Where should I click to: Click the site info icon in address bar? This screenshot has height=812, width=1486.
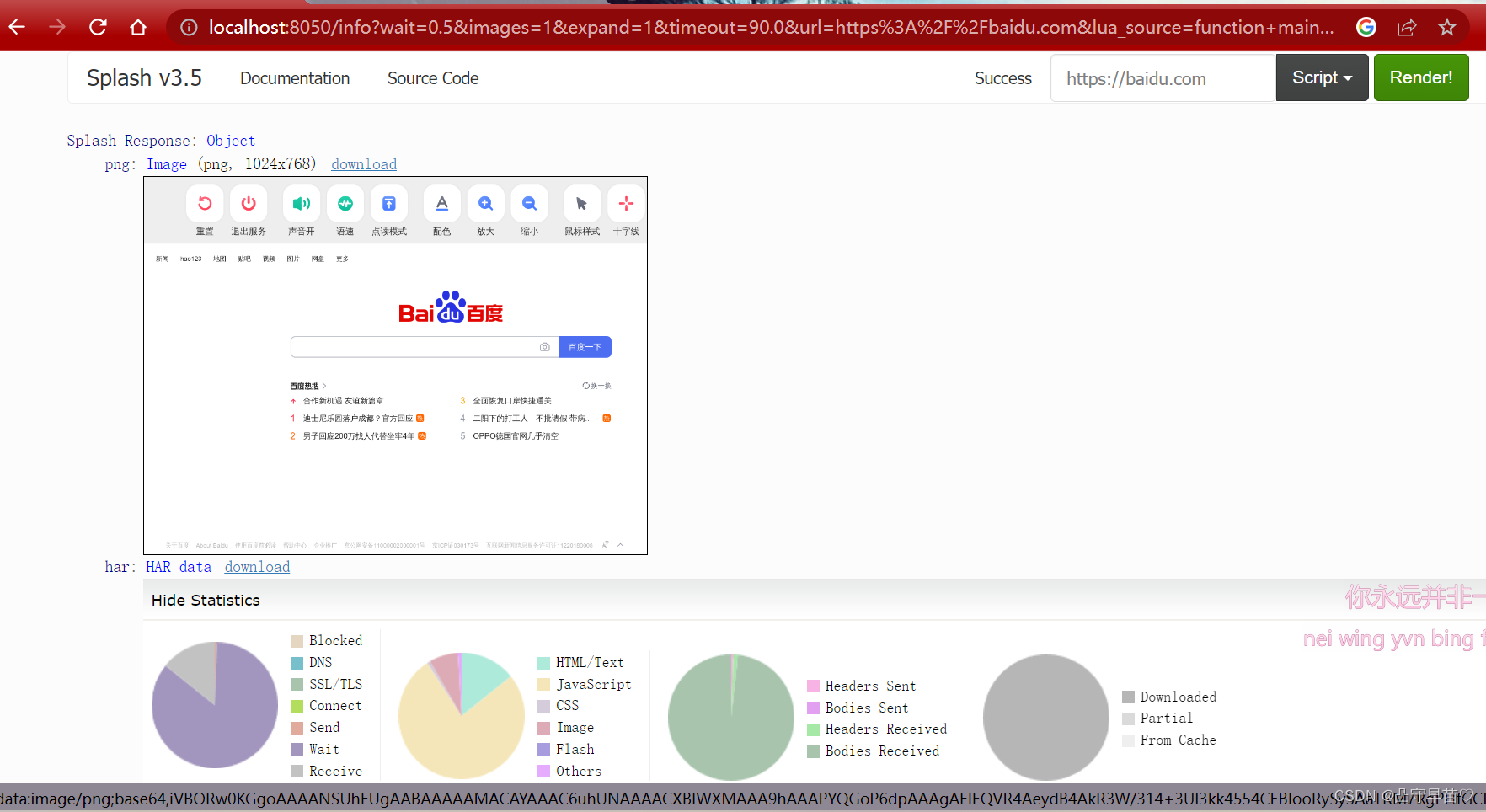coord(189,27)
